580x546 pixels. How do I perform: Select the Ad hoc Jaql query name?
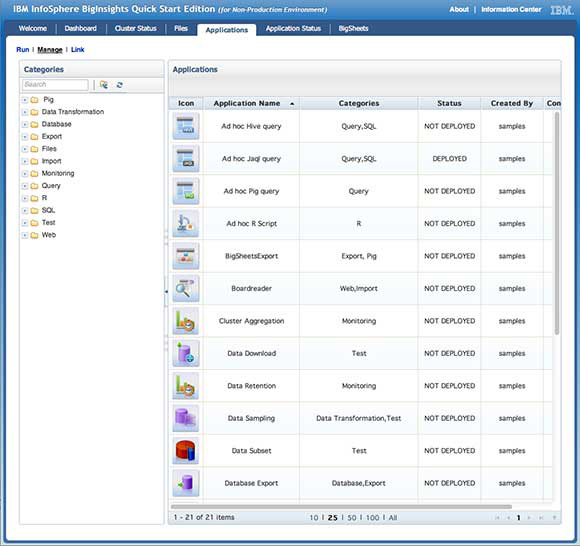(252, 159)
